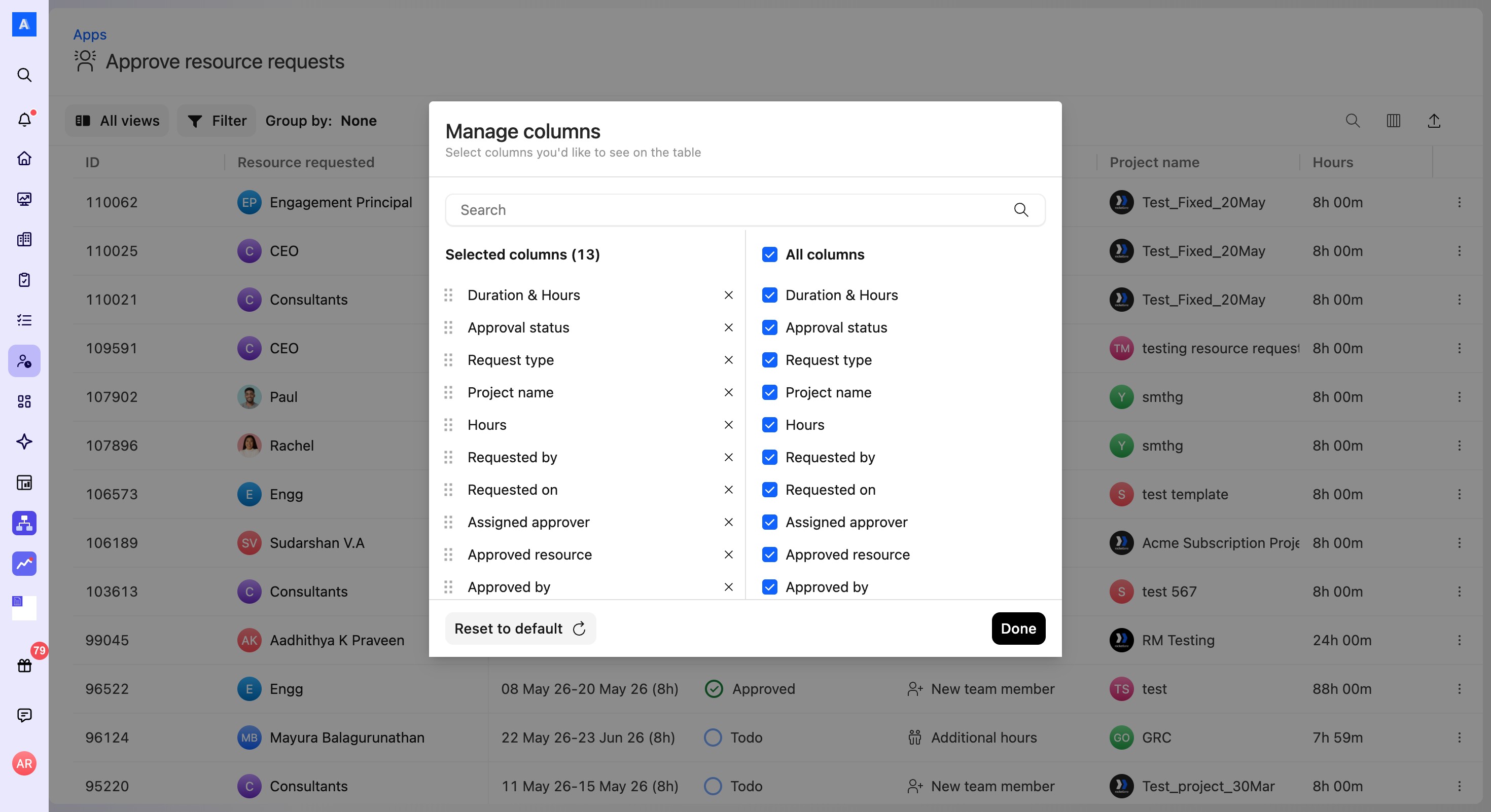Remove Duration & Hours from selected columns
Image resolution: width=1491 pixels, height=812 pixels.
pos(729,295)
